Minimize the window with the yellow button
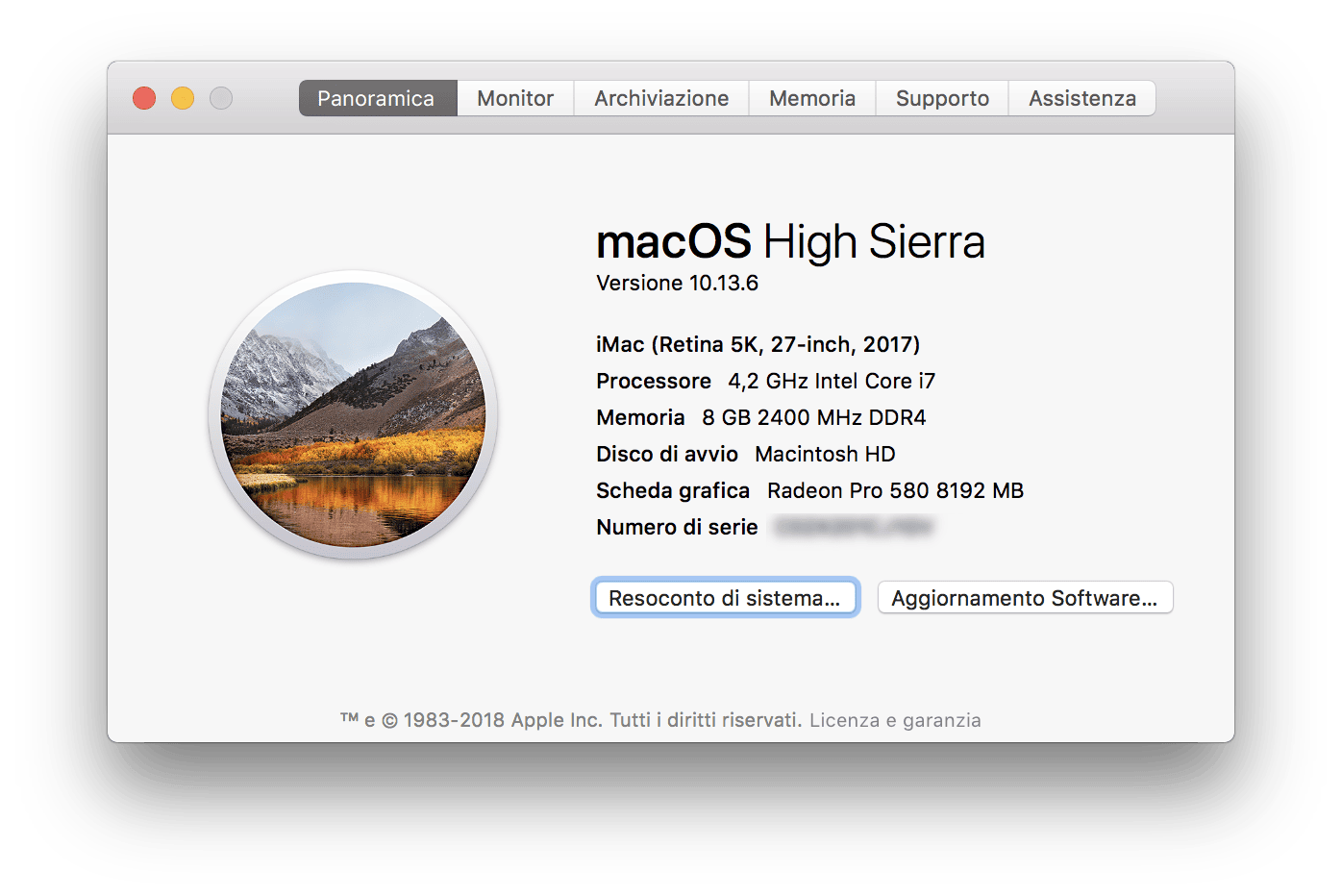The width and height of the screenshot is (1342, 896). coord(183,98)
